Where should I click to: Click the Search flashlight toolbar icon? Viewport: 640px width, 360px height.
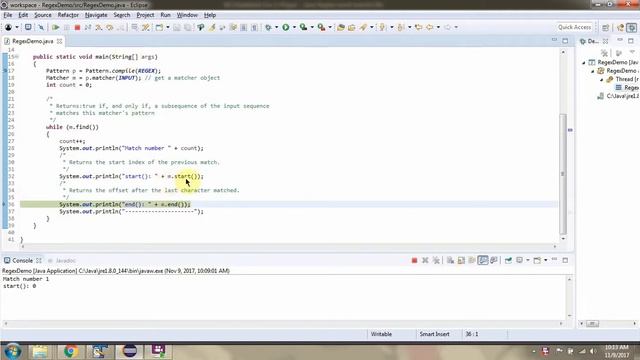[x=363, y=27]
